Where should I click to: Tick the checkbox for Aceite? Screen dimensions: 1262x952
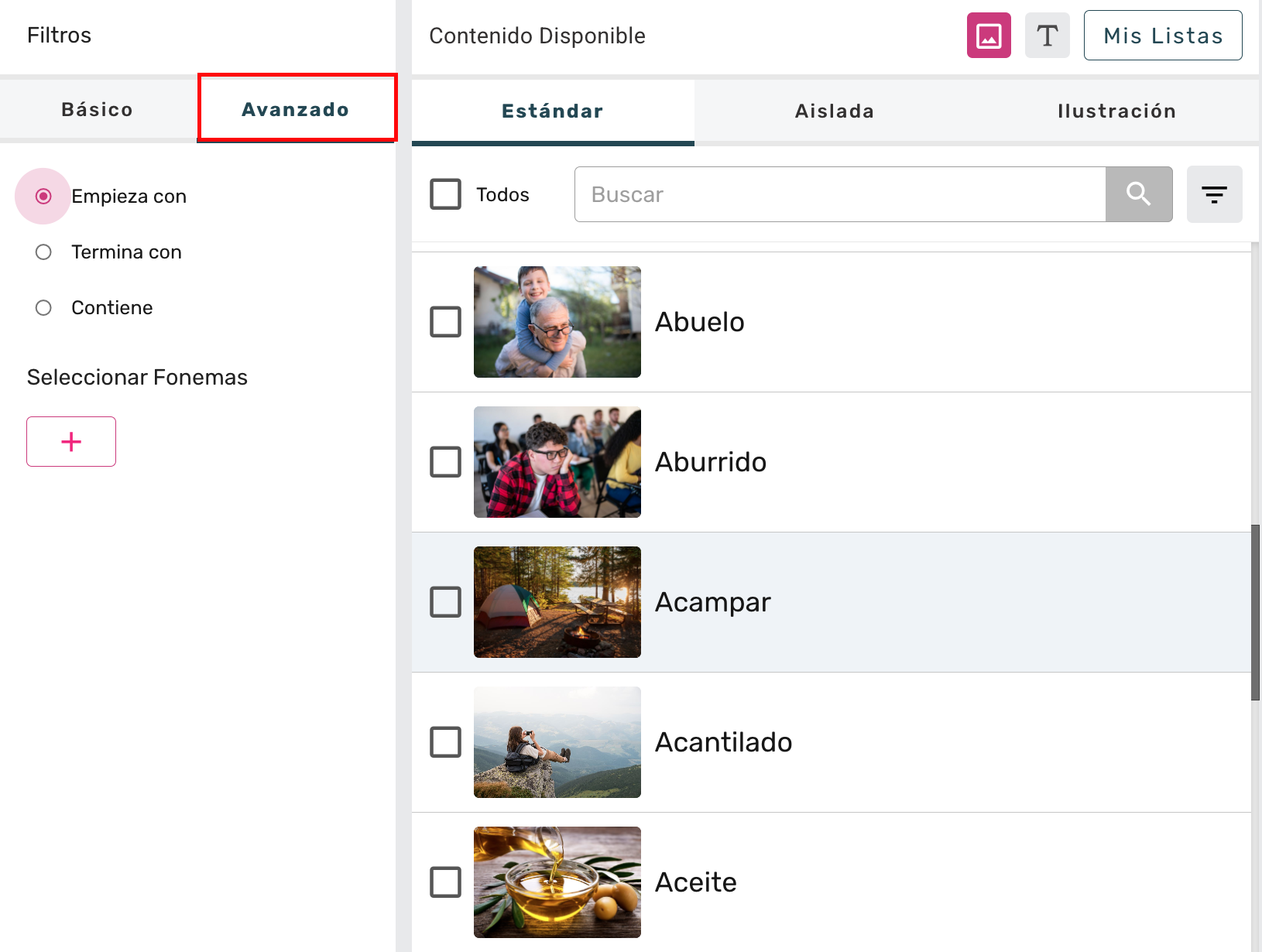(x=446, y=882)
